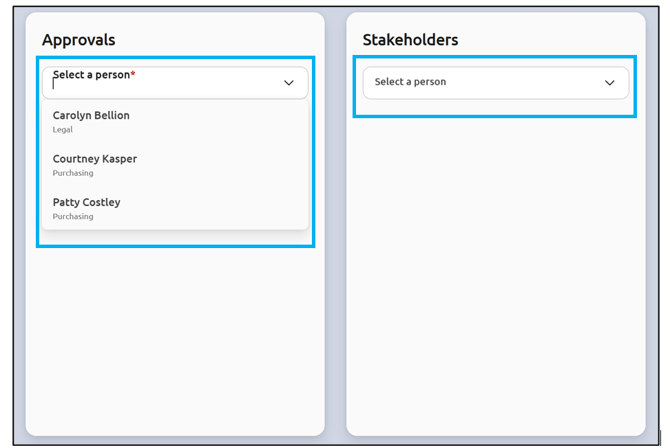Image resolution: width=670 pixels, height=448 pixels.
Task: Click Purchasing label under Courtney Kasper
Action: pos(73,173)
